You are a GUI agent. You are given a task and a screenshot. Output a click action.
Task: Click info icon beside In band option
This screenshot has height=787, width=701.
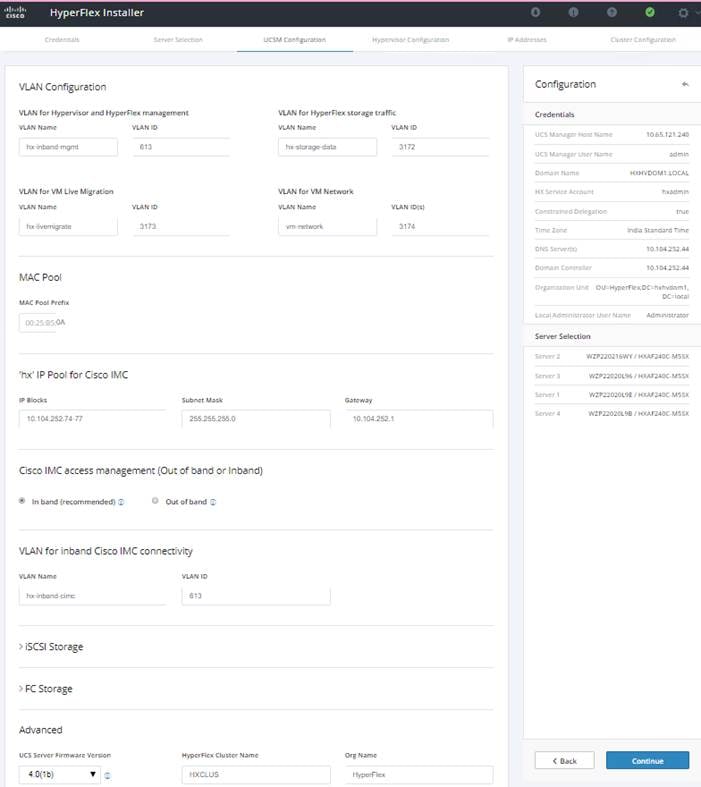point(121,502)
